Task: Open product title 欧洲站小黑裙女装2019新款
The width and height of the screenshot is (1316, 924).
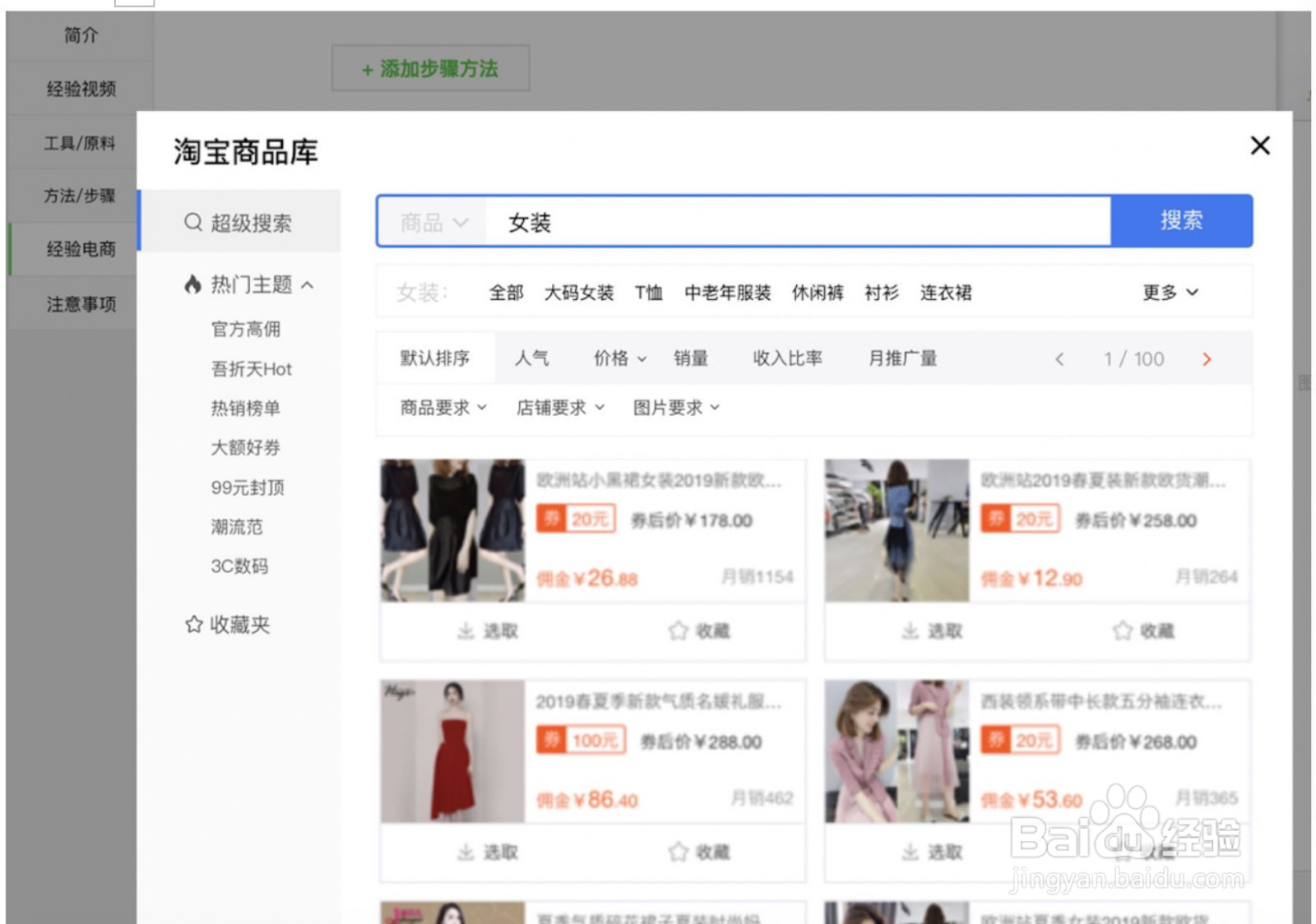Action: click(x=659, y=480)
